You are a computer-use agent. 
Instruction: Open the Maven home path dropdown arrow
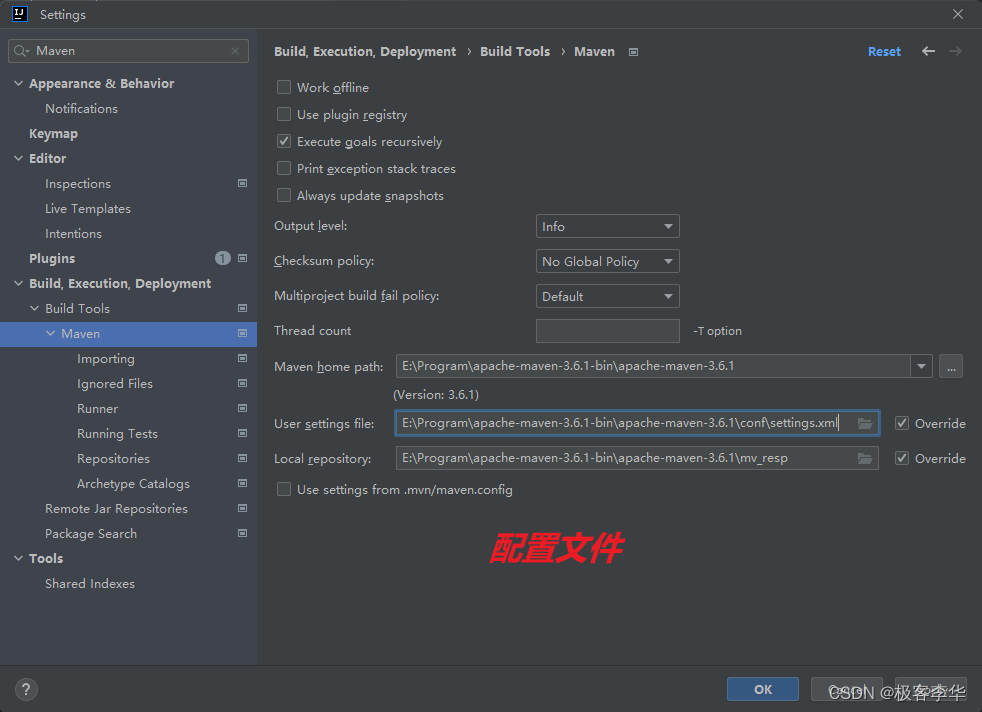921,366
